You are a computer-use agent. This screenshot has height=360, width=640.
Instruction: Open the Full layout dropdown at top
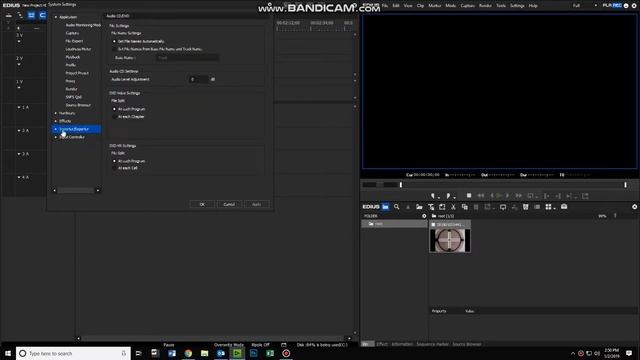click(x=584, y=5)
